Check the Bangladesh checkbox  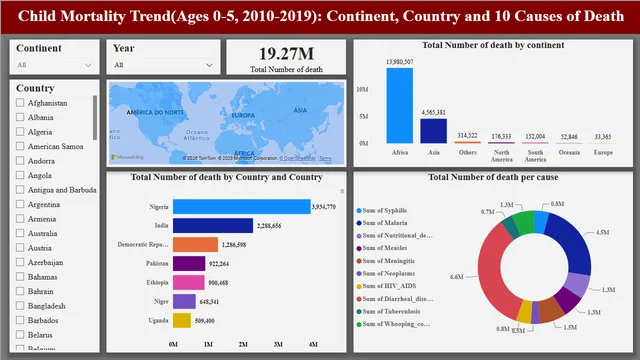pyautogui.click(x=20, y=305)
